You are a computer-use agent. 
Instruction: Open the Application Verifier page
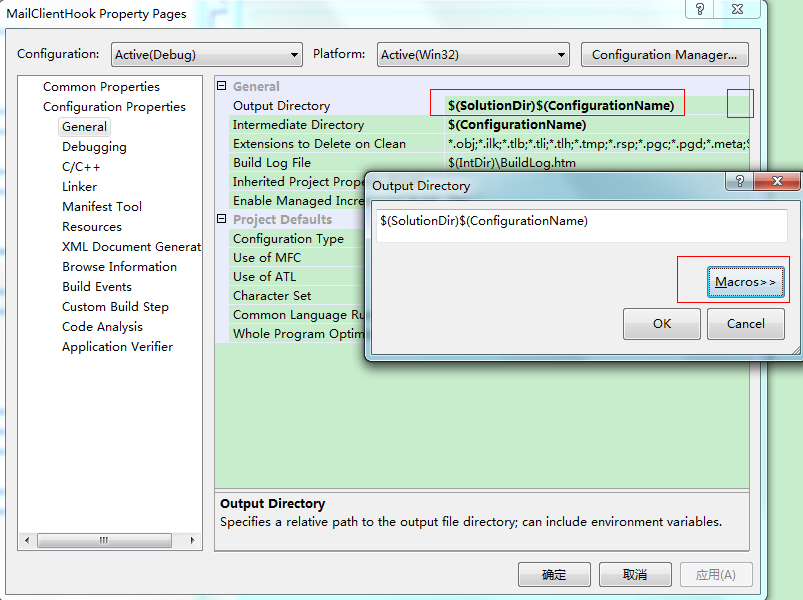117,347
